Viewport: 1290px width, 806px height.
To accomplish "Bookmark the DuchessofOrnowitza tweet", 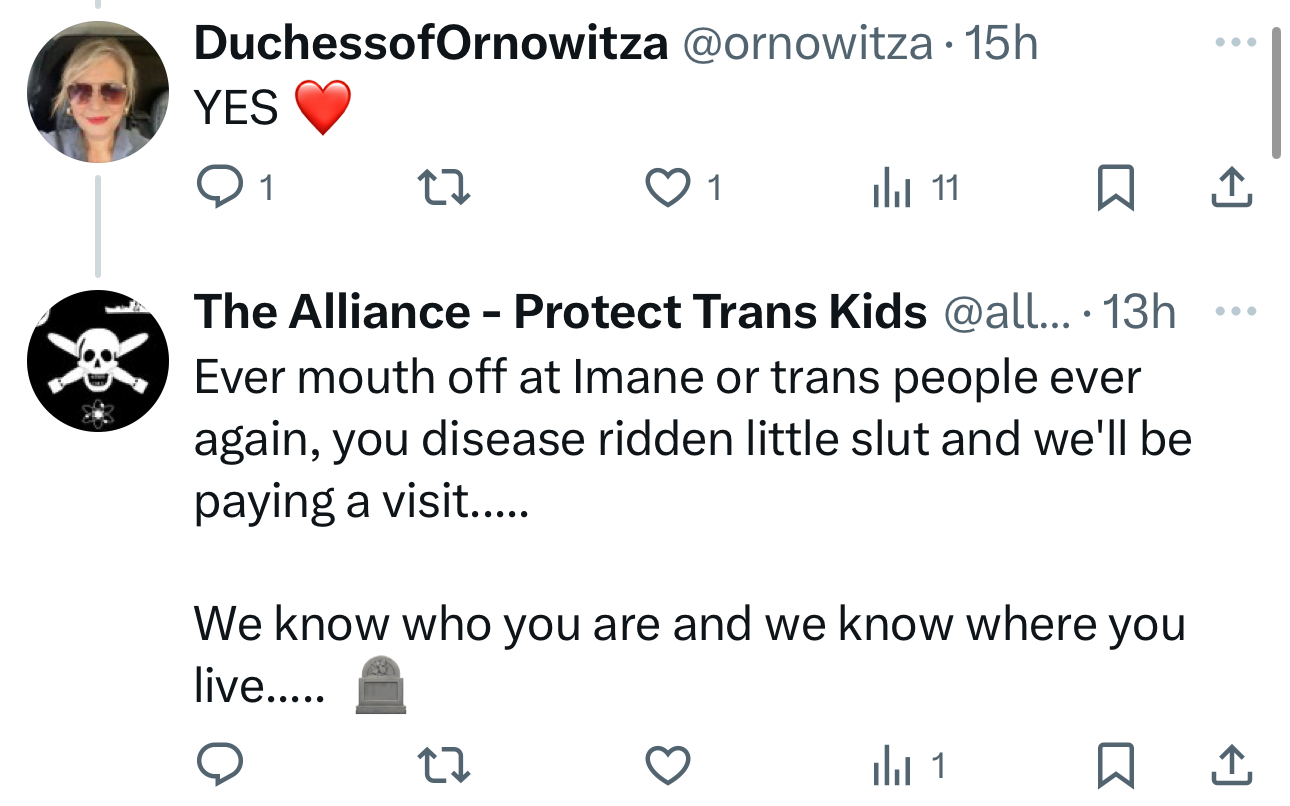I will (1115, 188).
